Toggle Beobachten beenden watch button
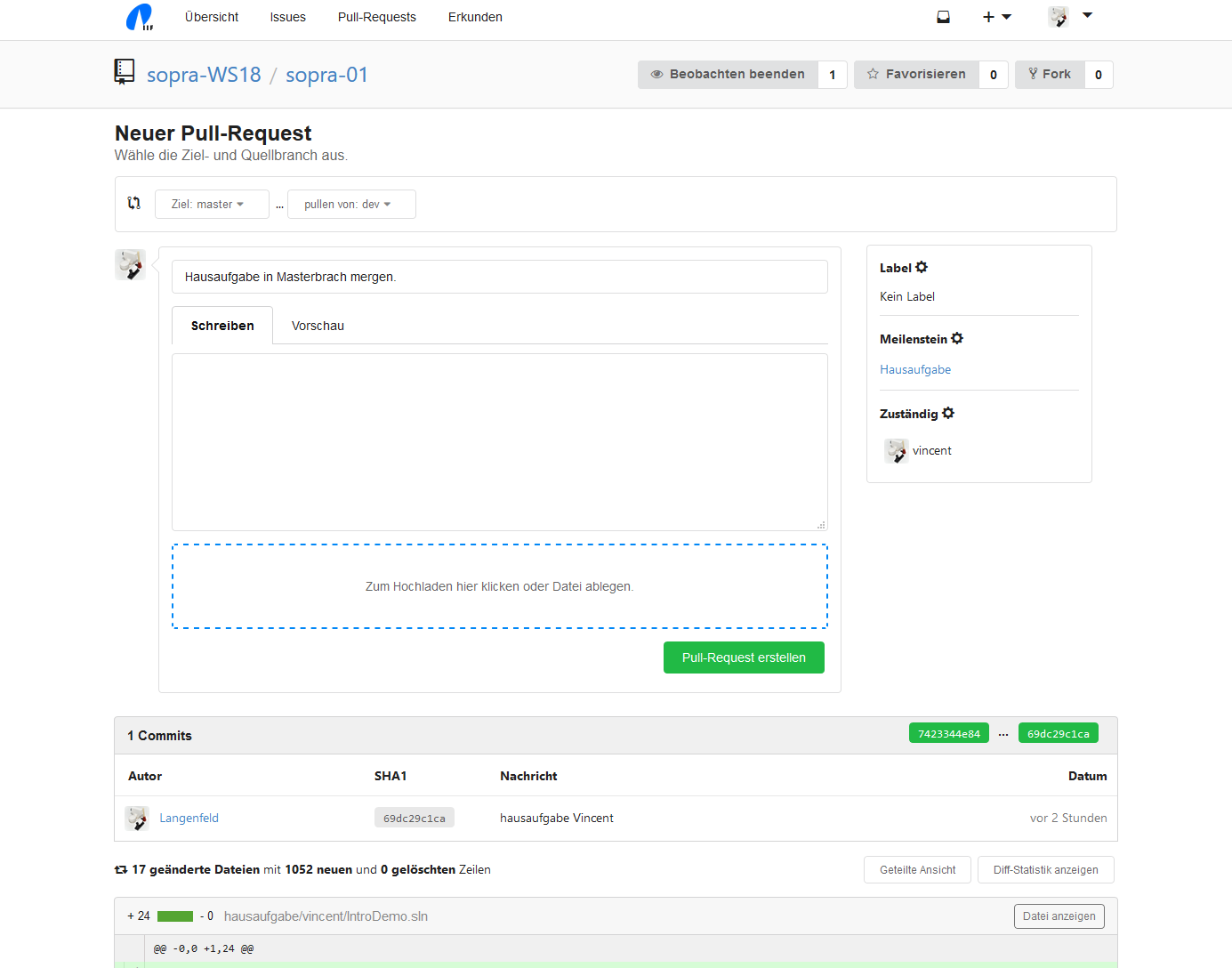The height and width of the screenshot is (968, 1232). (x=728, y=75)
